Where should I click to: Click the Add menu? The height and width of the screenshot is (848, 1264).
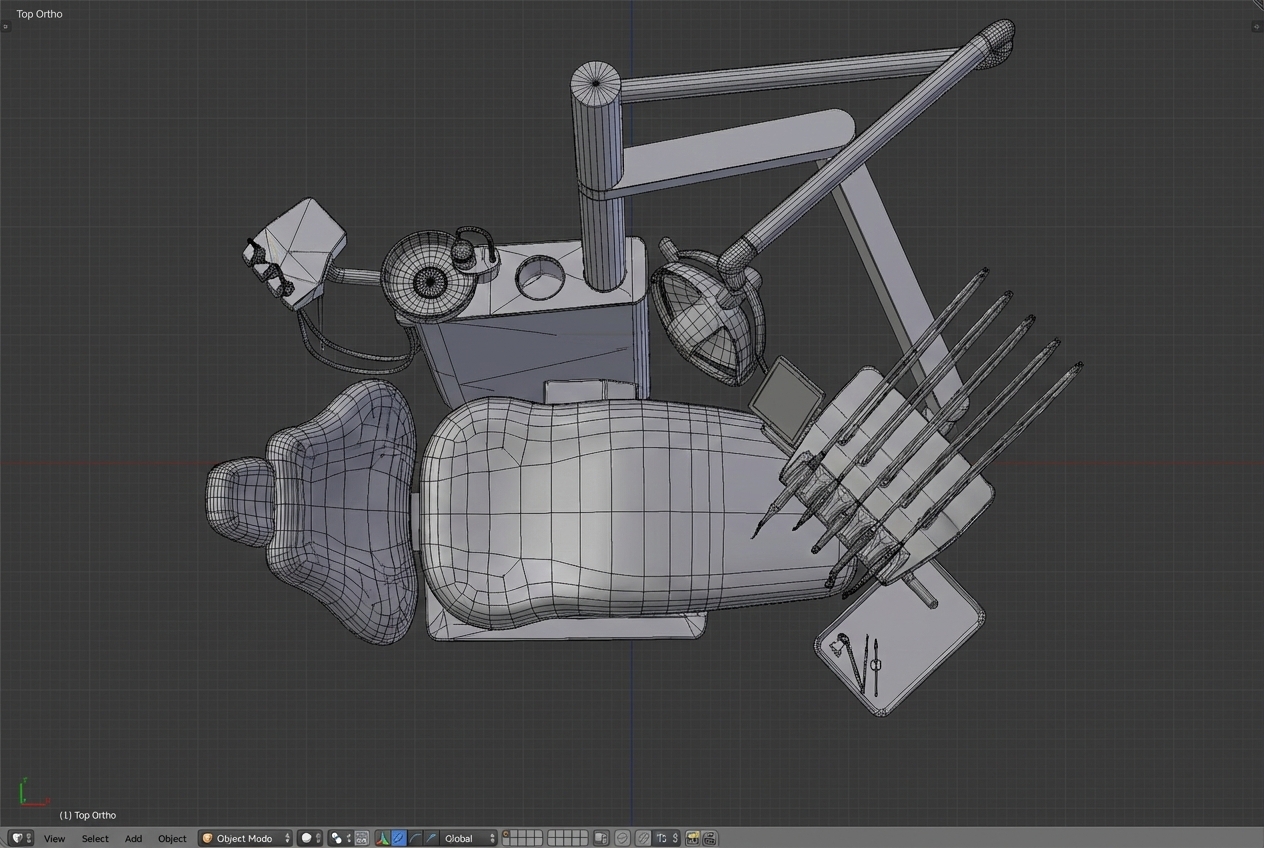(x=133, y=838)
